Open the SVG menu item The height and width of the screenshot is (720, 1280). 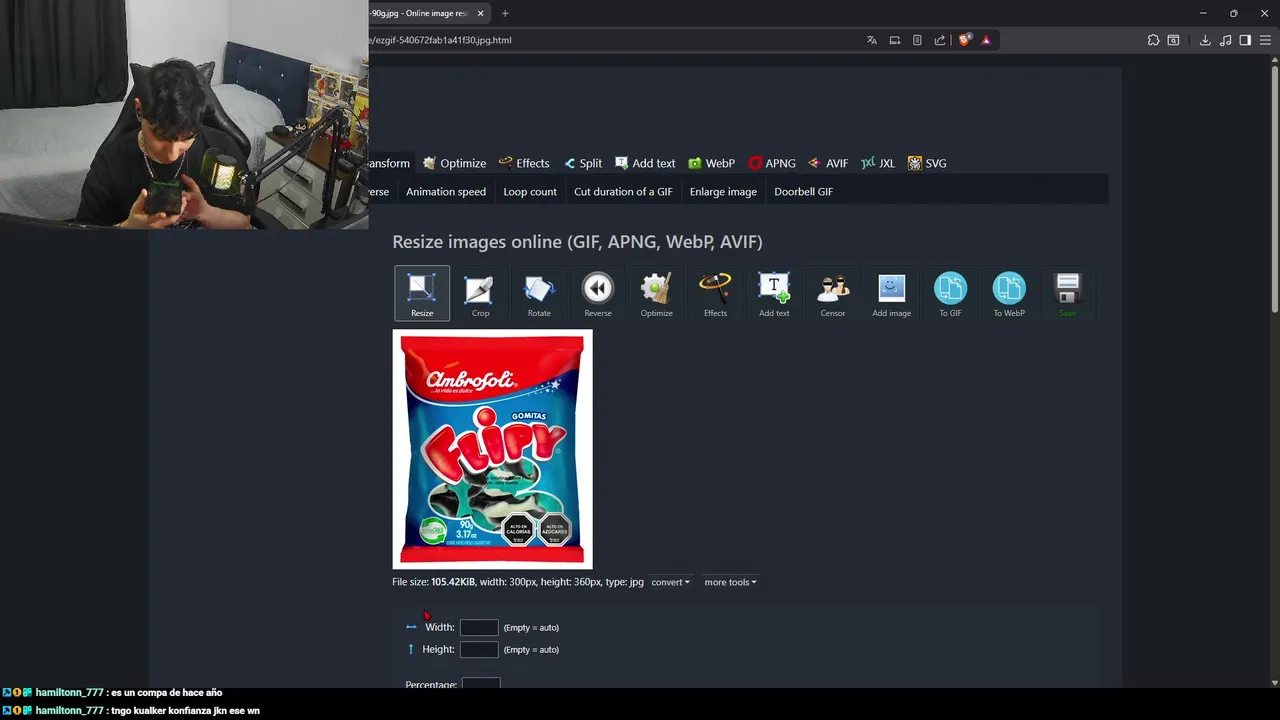coord(927,163)
